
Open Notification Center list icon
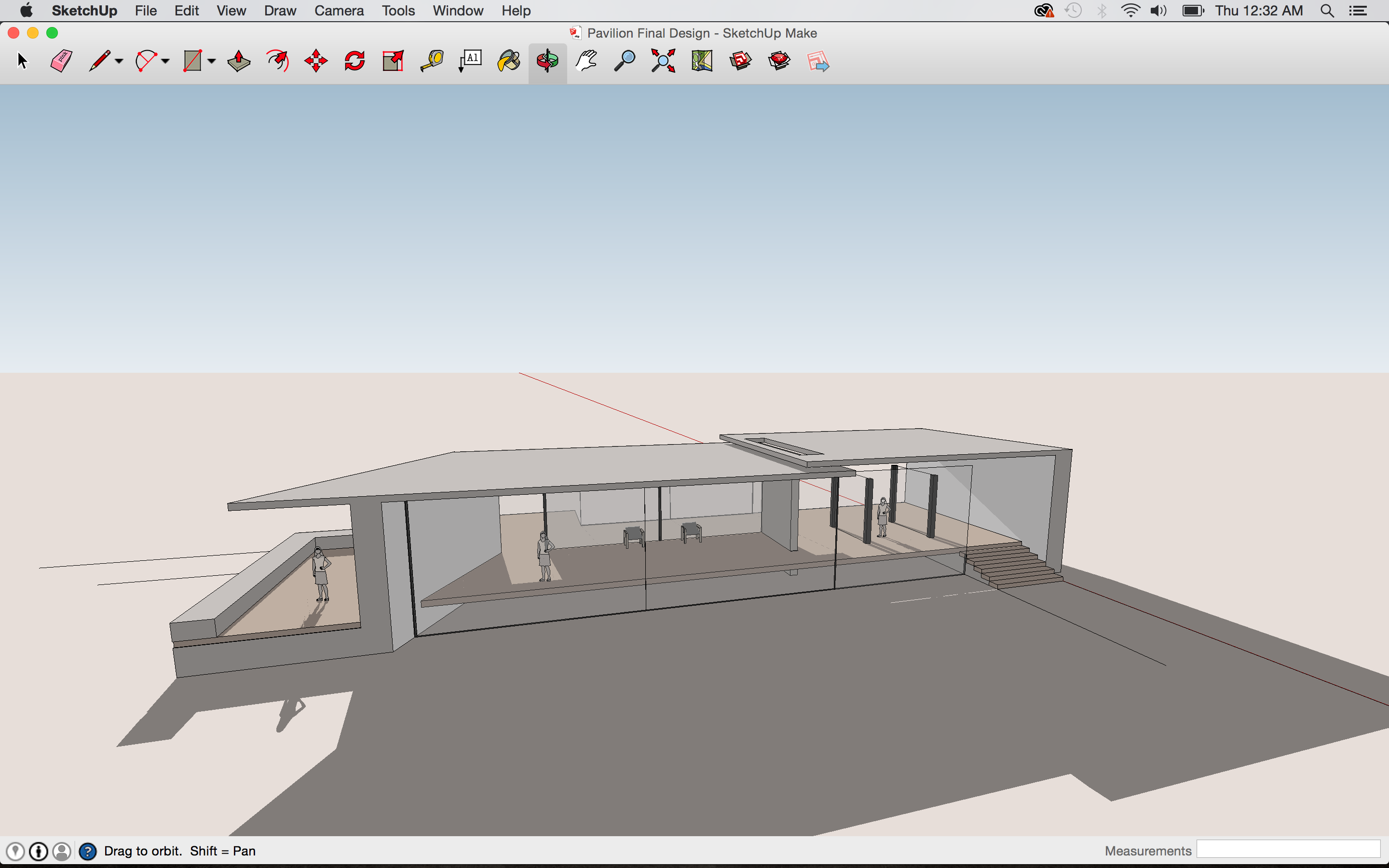[x=1358, y=10]
